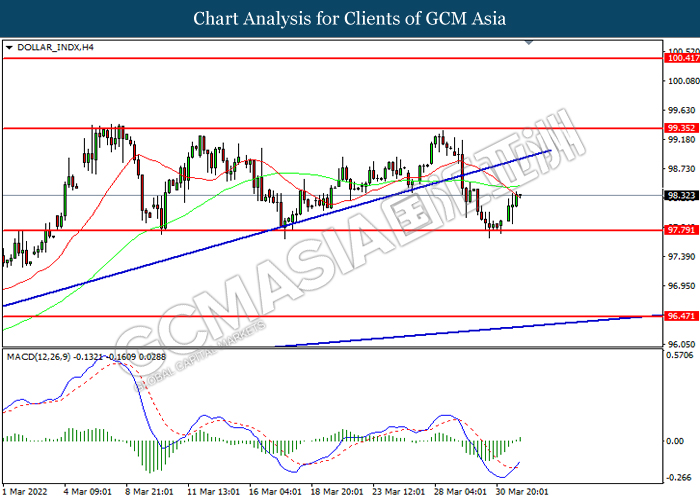The image size is (700, 500).
Task: Click the 30 Mar 20:01 time label
Action: pyautogui.click(x=521, y=492)
